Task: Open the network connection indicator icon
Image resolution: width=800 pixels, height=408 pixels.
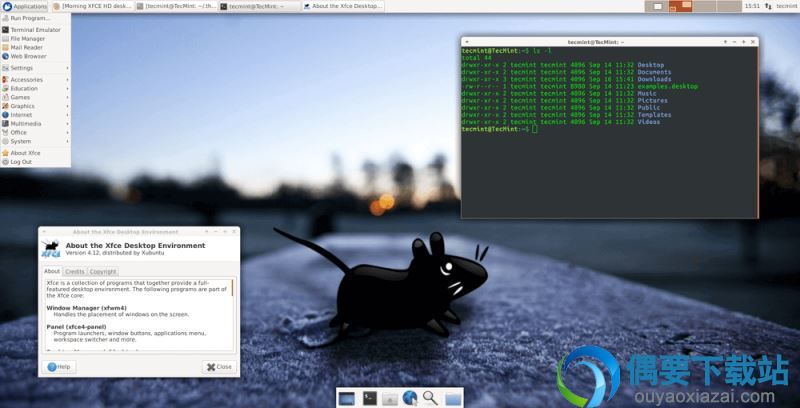Action: 767,6
